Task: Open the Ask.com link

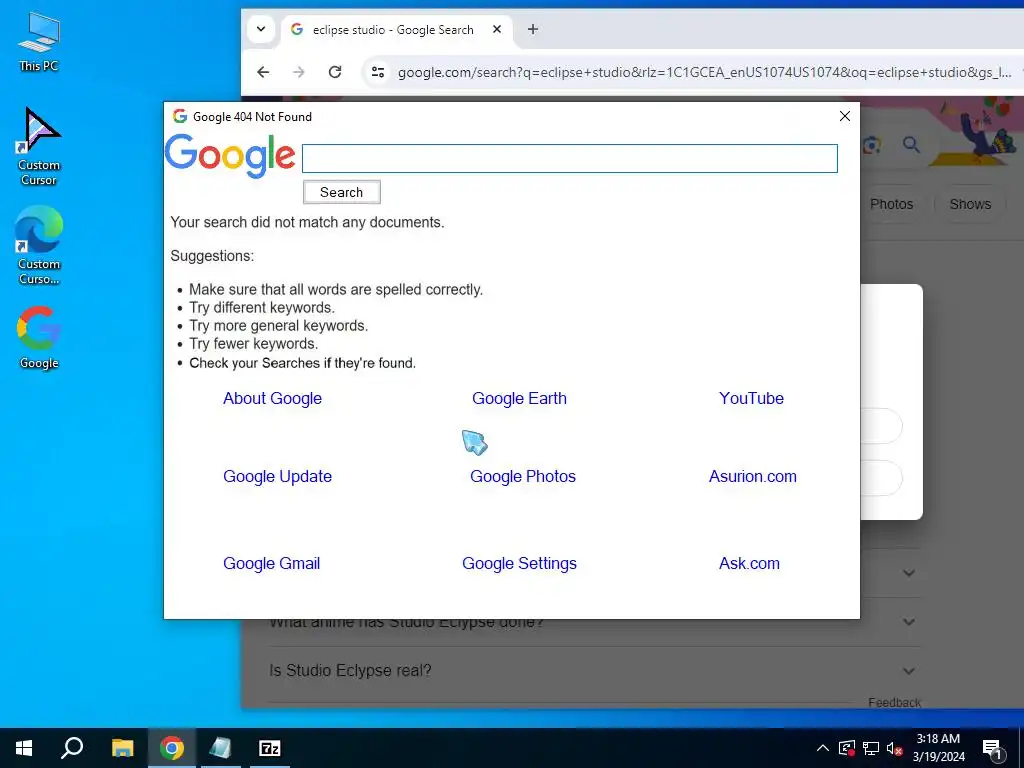Action: click(749, 563)
